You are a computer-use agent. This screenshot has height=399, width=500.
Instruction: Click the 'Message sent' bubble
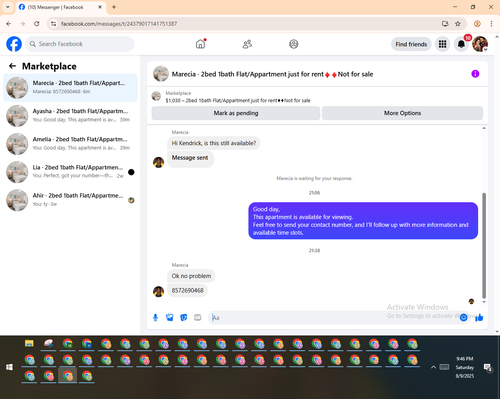[190, 158]
